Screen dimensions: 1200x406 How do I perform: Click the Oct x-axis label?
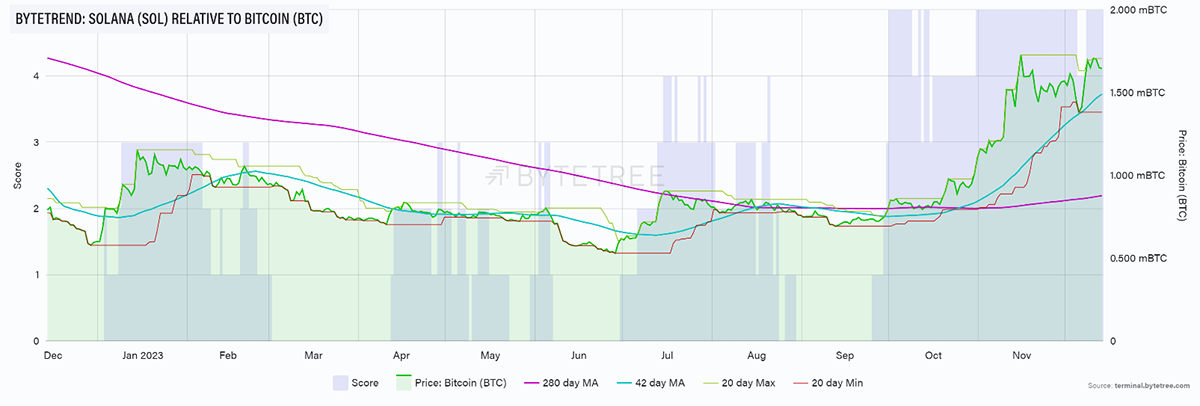(x=933, y=354)
